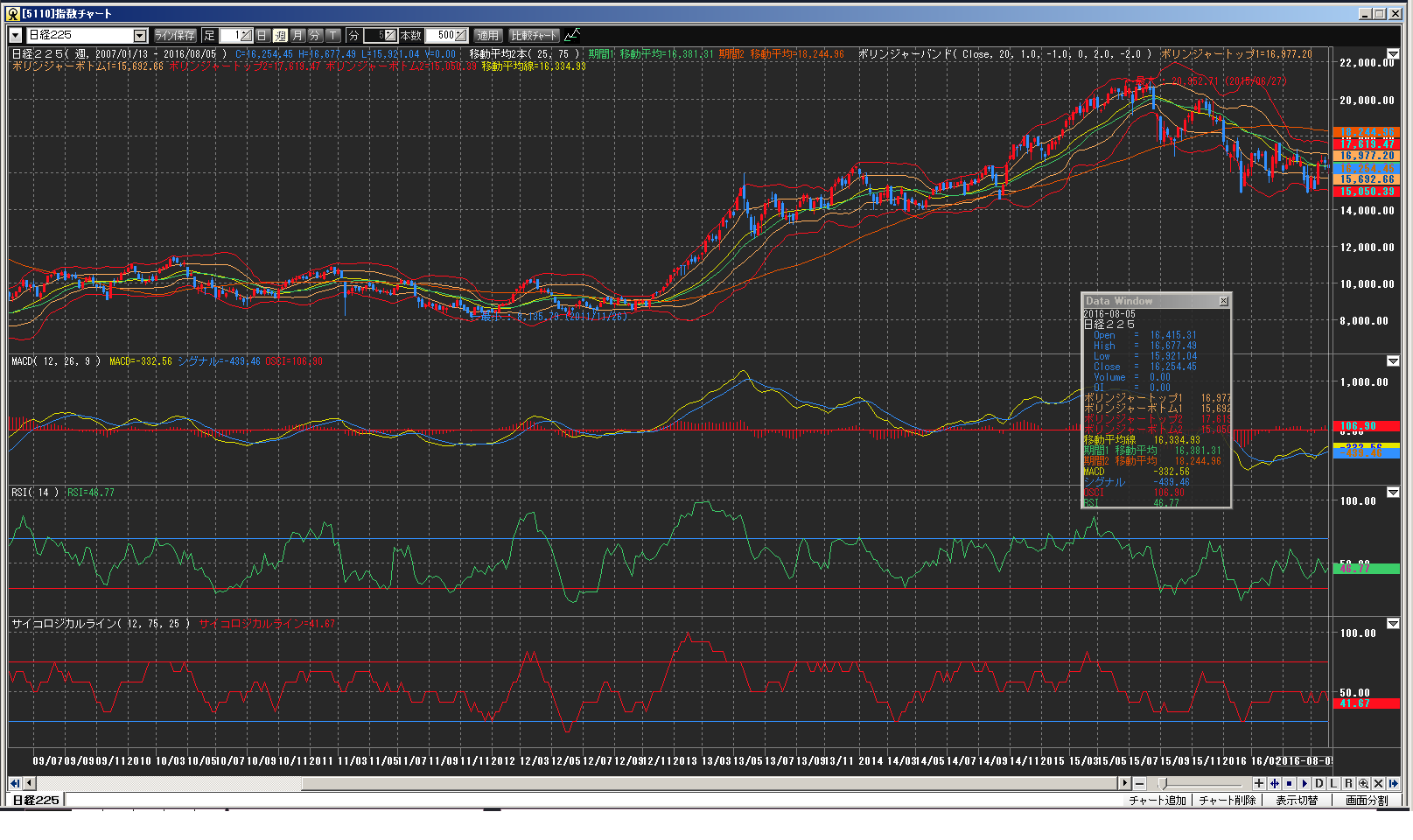Click the jump-to-oldest arrow icon
The width and height of the screenshot is (1413, 840).
(x=15, y=783)
